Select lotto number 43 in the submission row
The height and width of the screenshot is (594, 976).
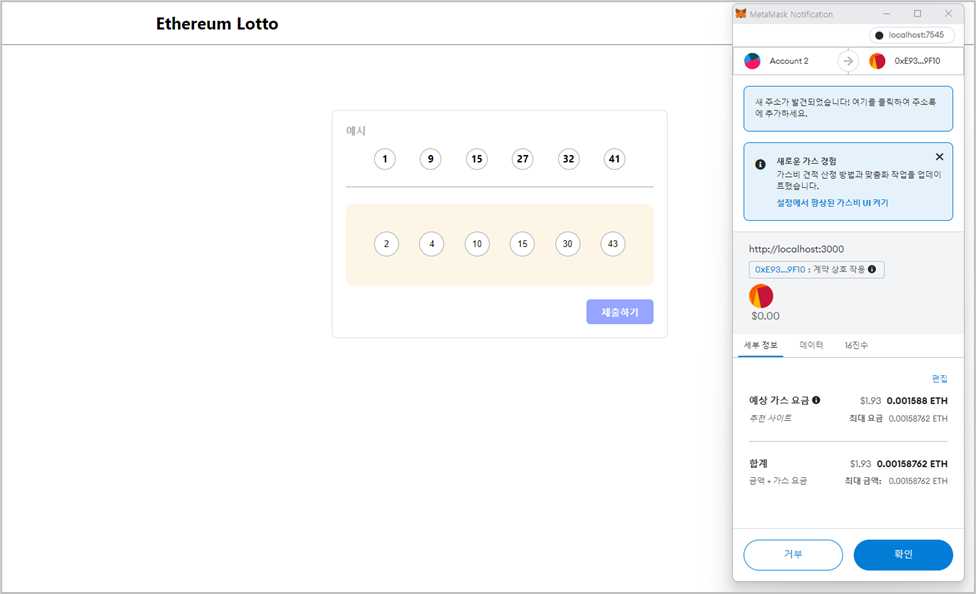coord(613,243)
